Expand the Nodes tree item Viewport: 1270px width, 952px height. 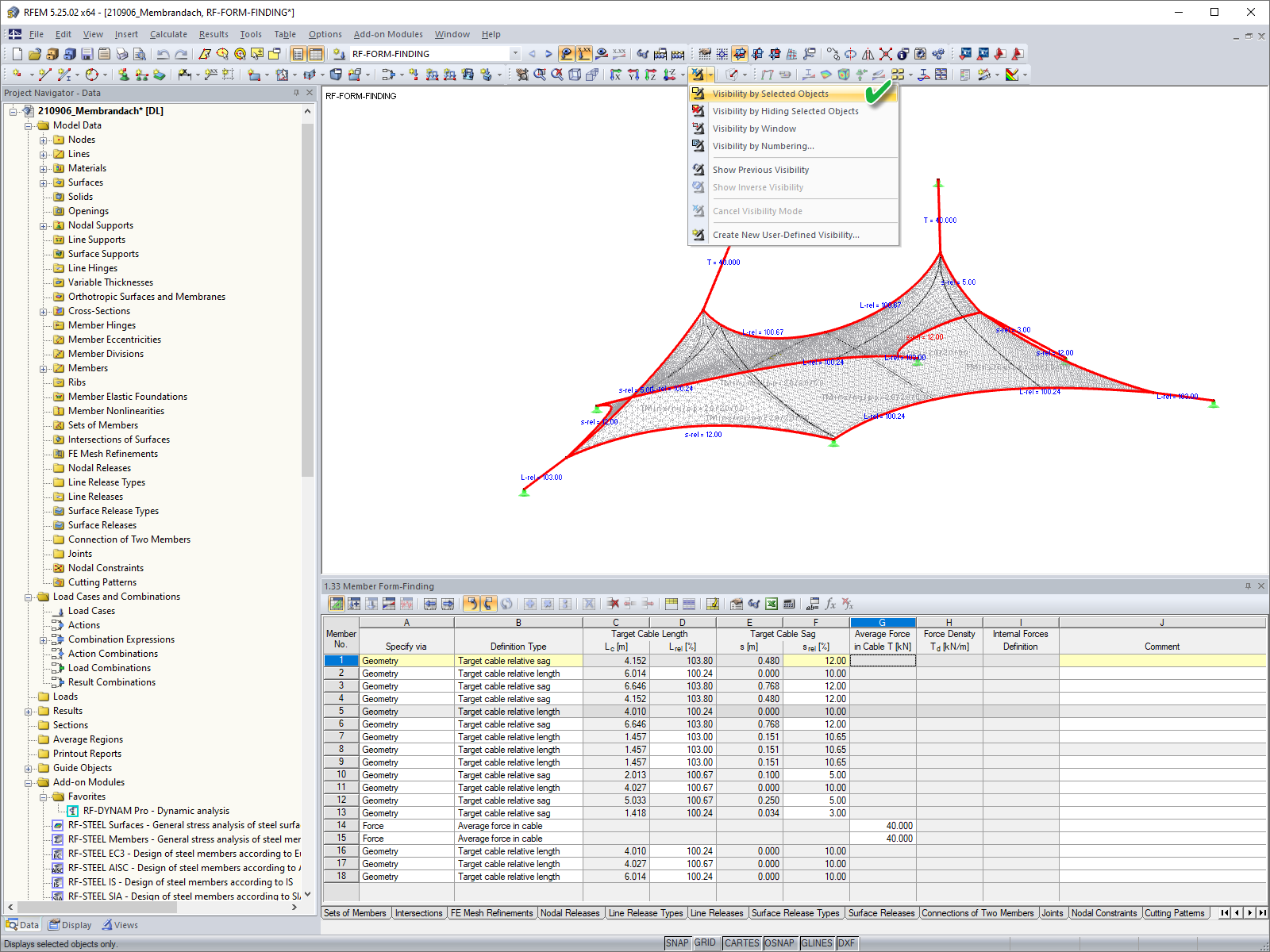tap(44, 140)
